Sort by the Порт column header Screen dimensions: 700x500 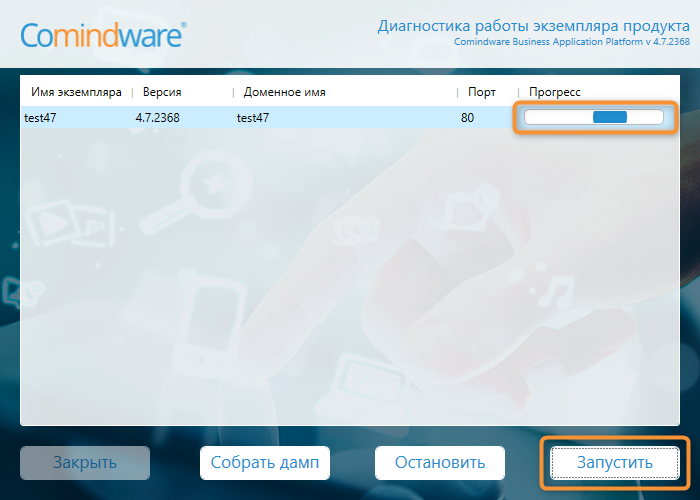(x=482, y=92)
